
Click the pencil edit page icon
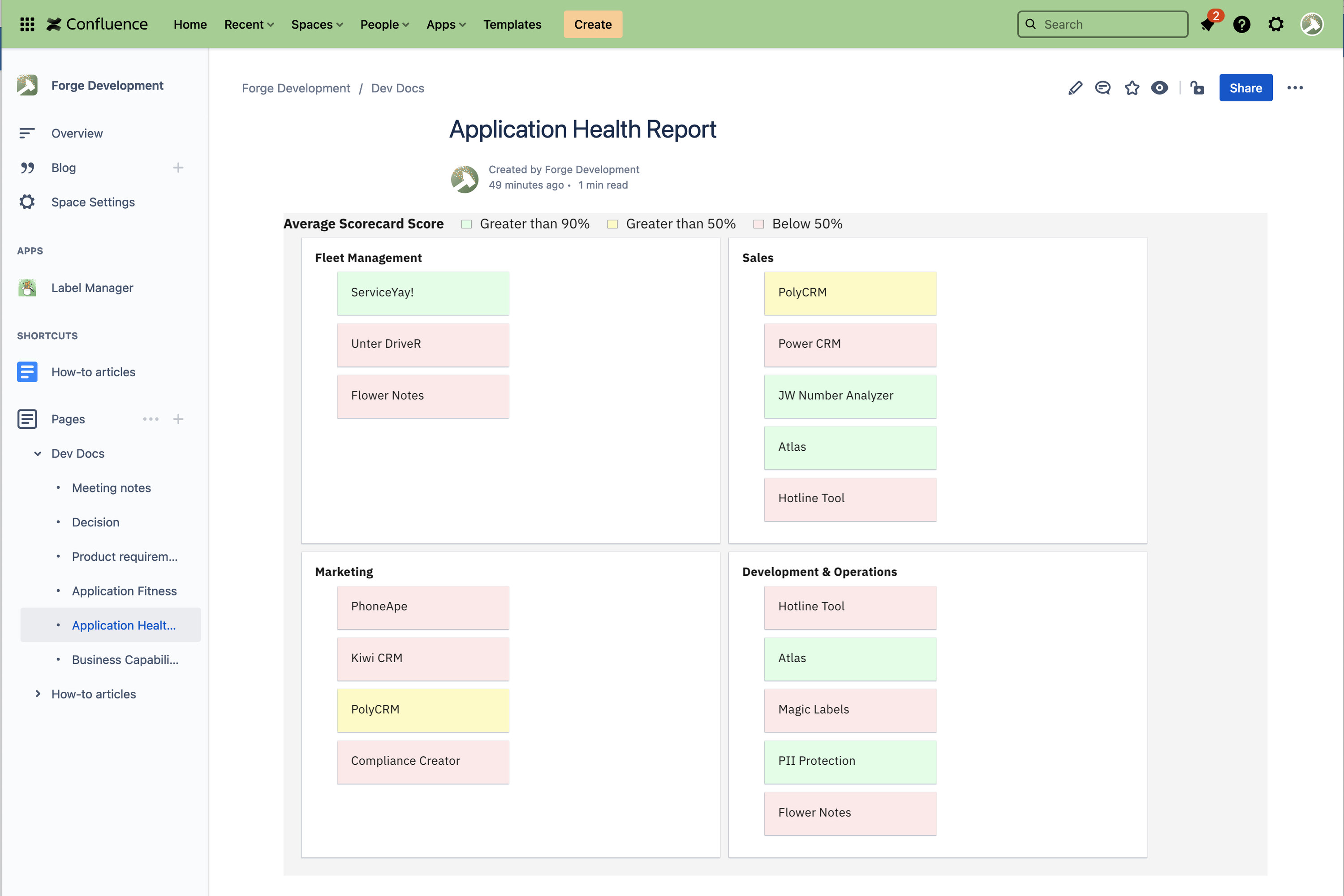(x=1075, y=88)
